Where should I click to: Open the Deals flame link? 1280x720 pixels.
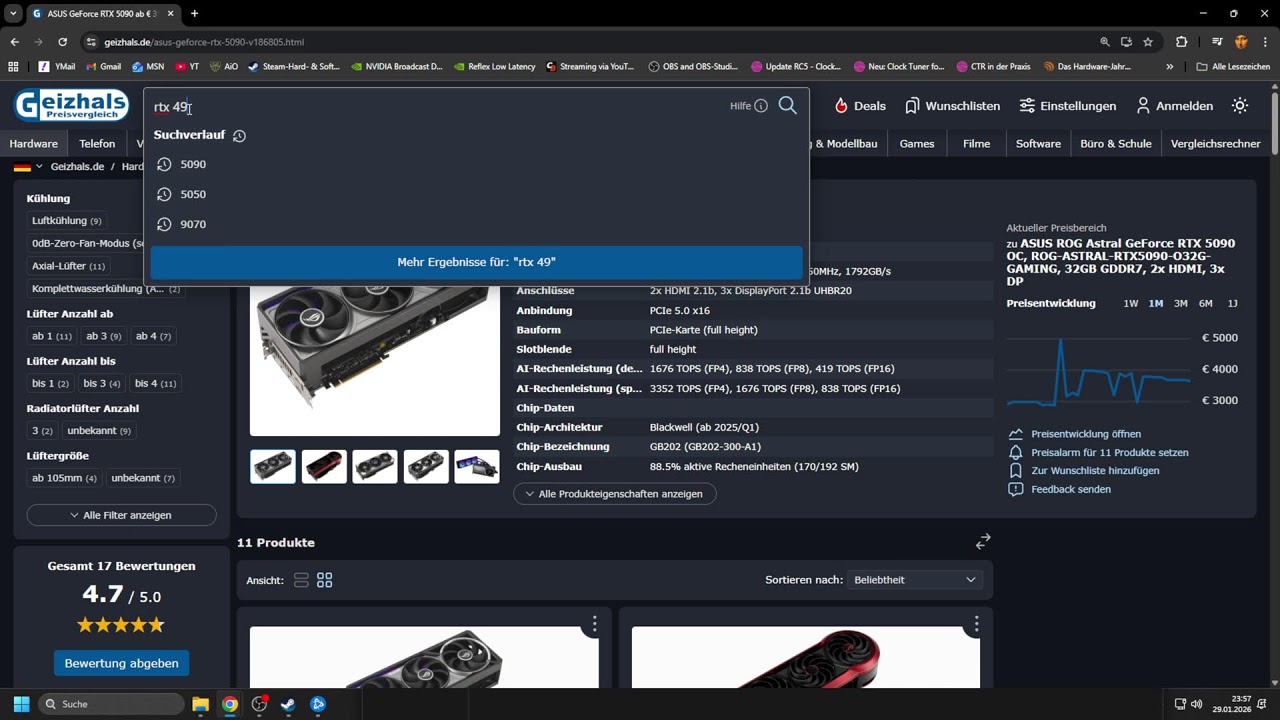click(x=861, y=106)
